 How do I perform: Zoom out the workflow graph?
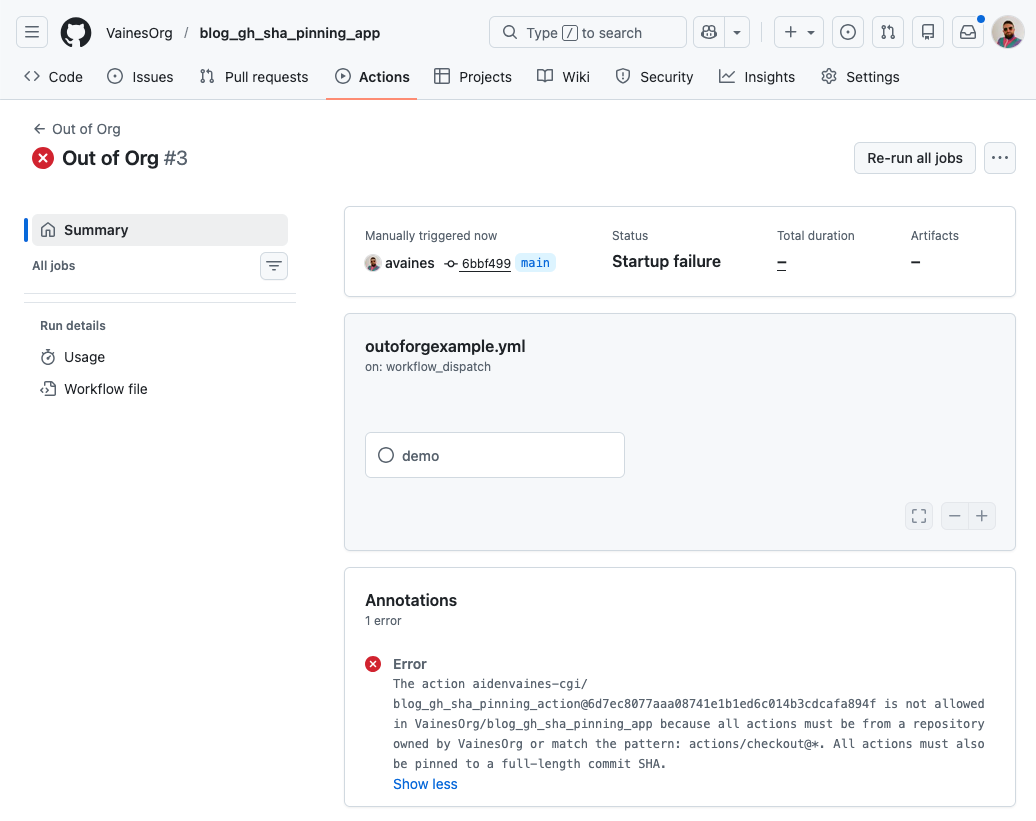(954, 516)
